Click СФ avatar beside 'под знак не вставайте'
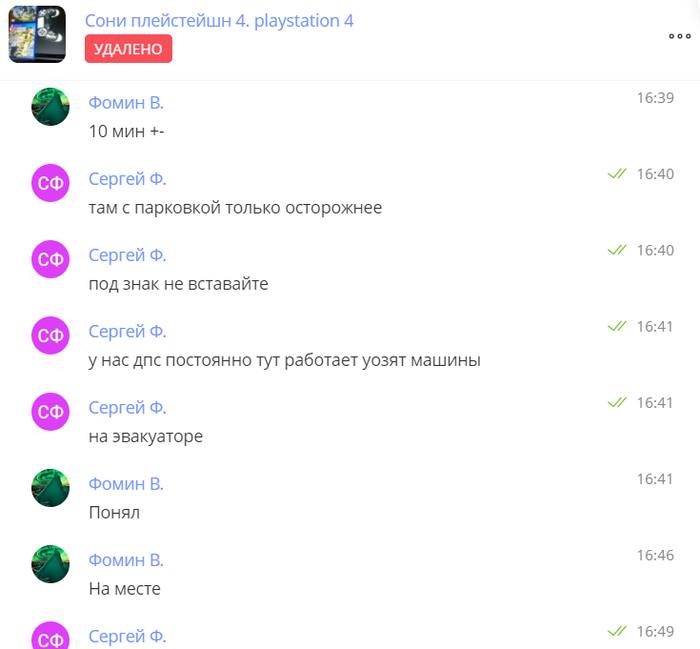The image size is (700, 649). pyautogui.click(x=50, y=259)
